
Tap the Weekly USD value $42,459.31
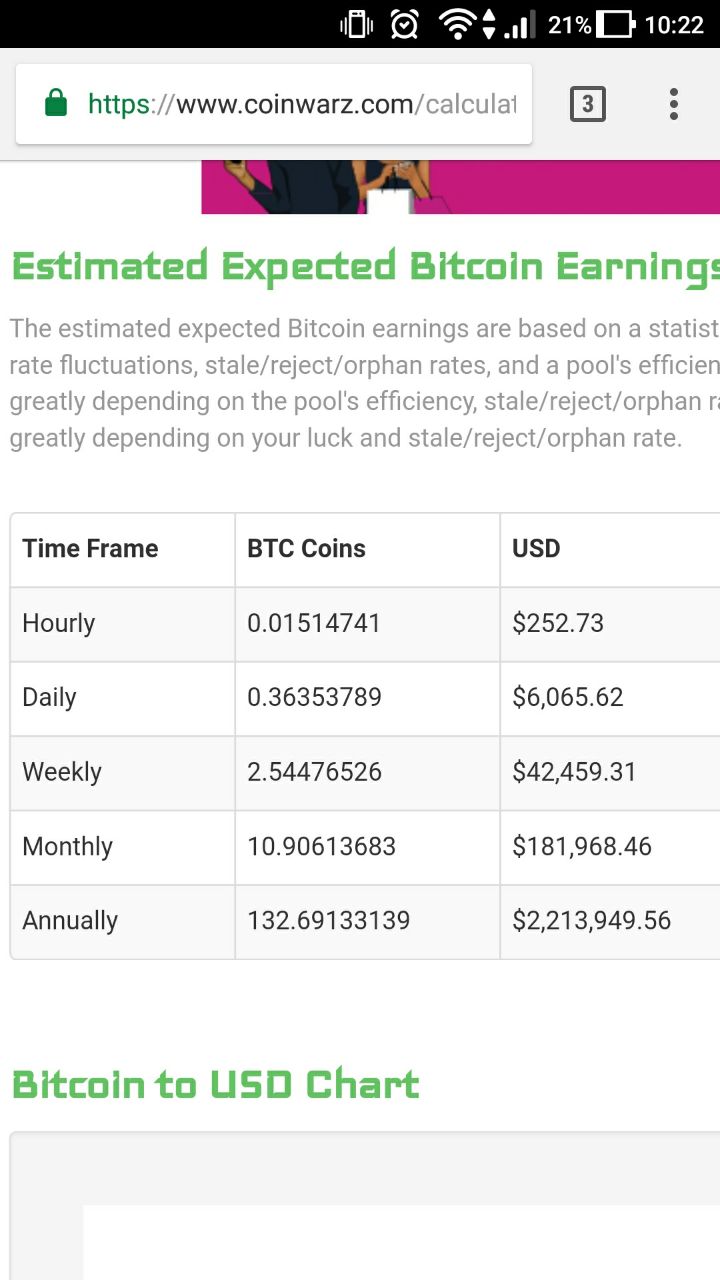574,772
